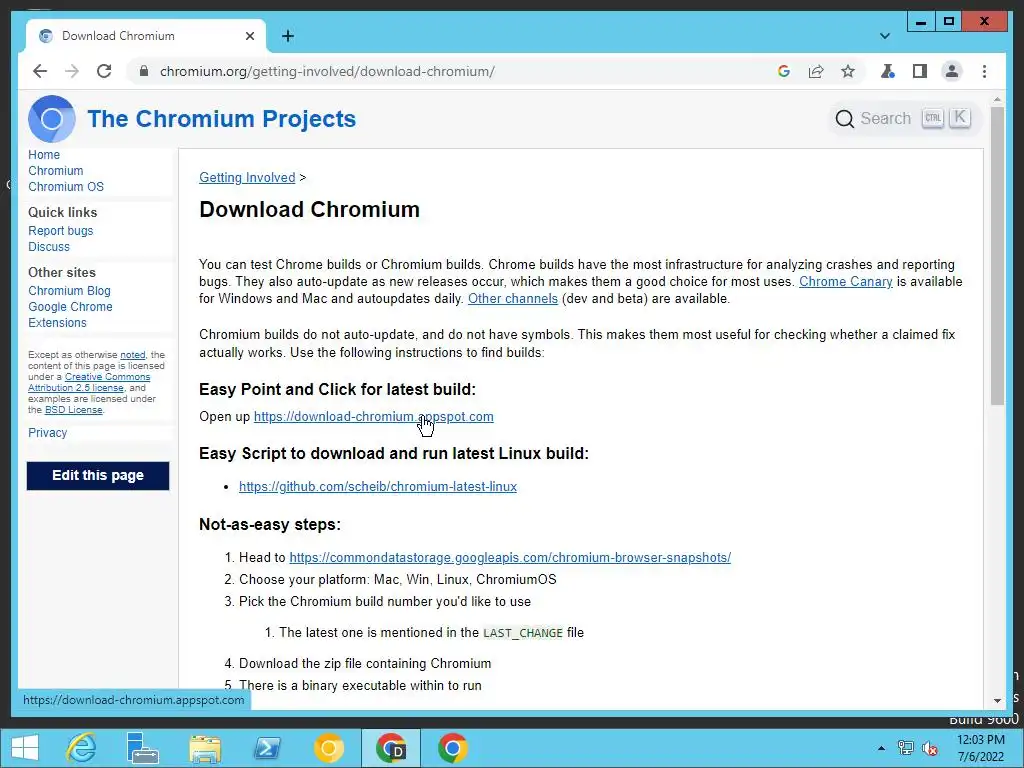Follow the Getting Involved breadcrumb
1024x768 pixels.
point(247,178)
